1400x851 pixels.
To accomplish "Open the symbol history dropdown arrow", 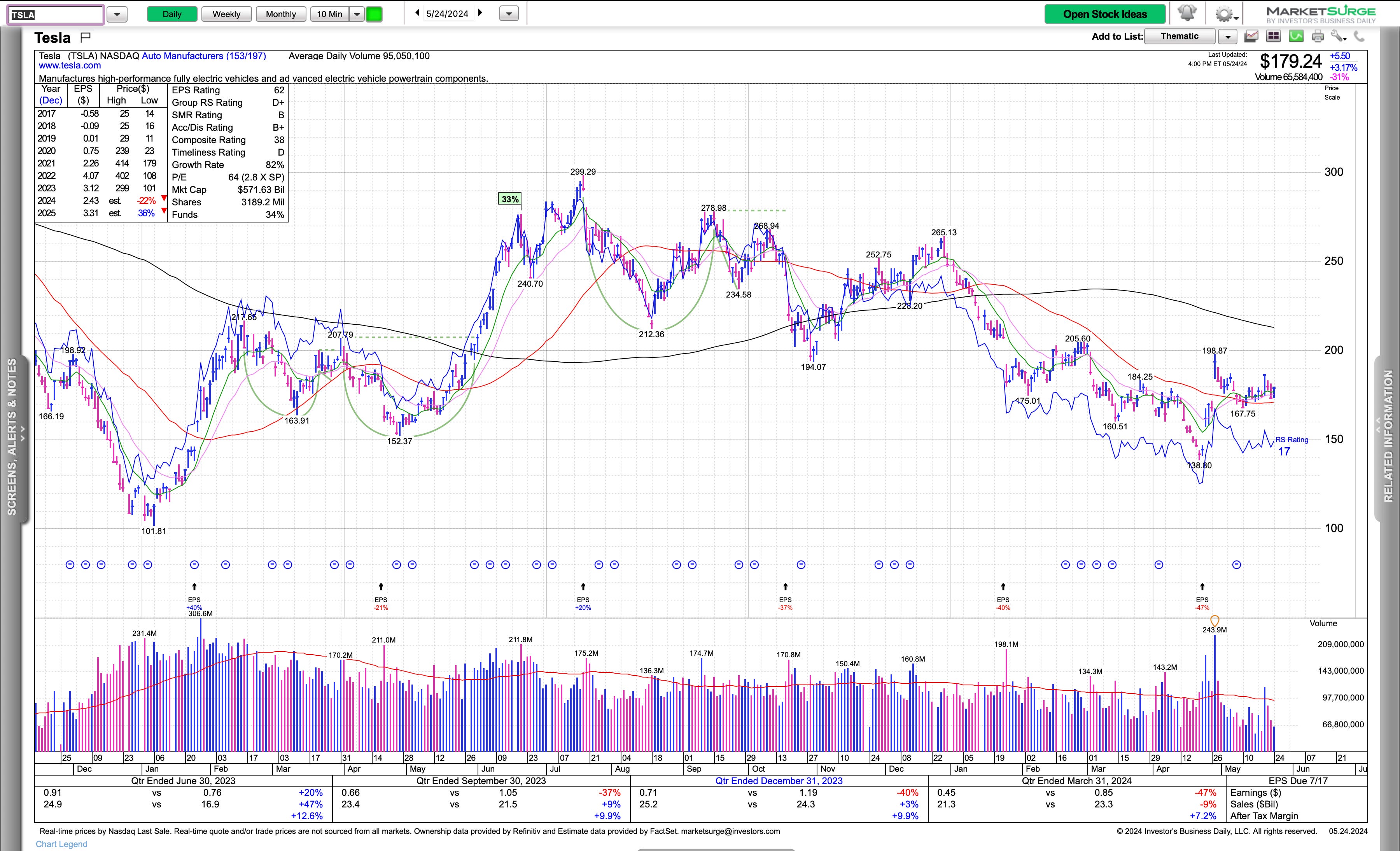I will click(117, 14).
